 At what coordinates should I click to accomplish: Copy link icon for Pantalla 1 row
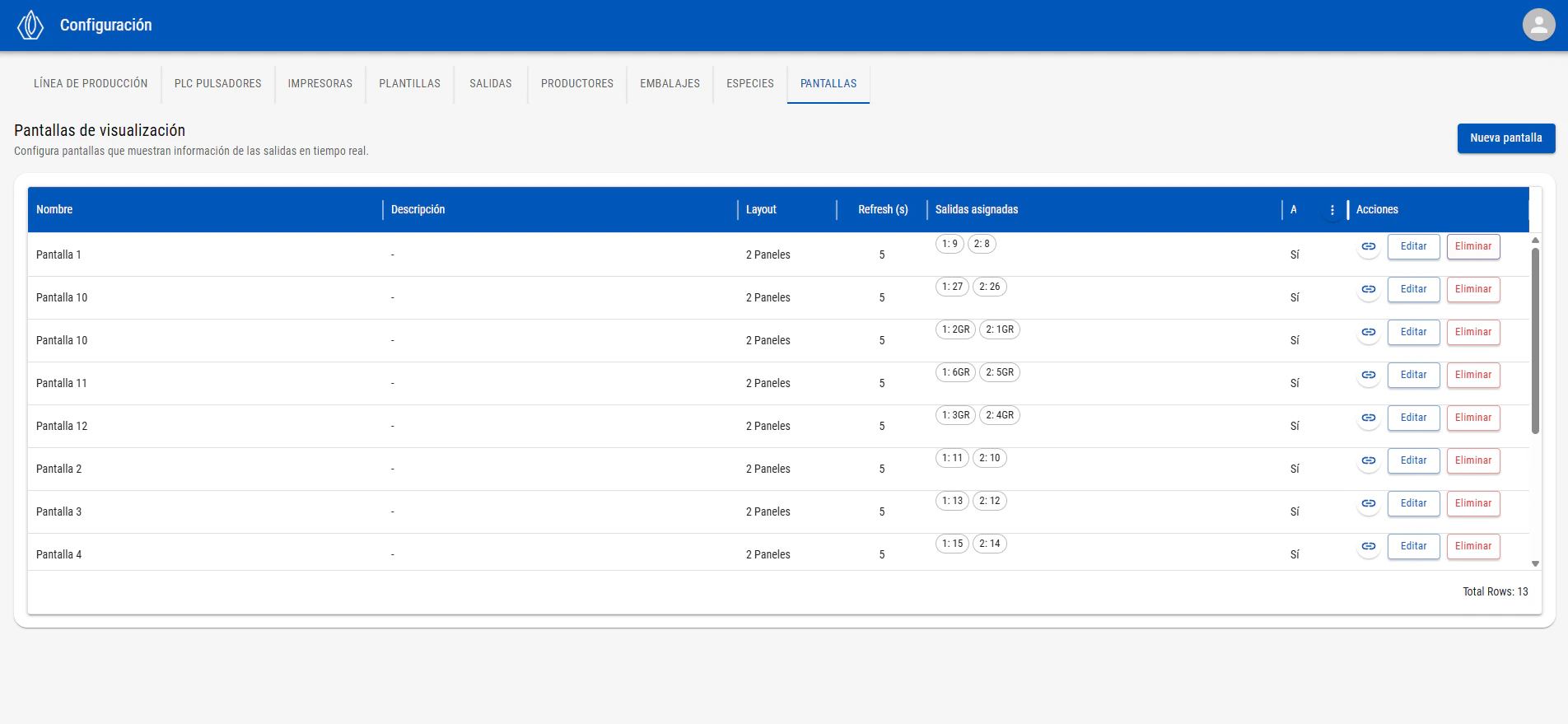pyautogui.click(x=1369, y=246)
